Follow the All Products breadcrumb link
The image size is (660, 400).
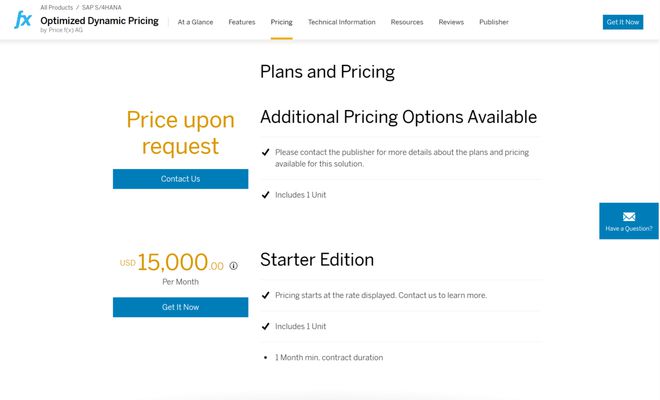click(56, 7)
